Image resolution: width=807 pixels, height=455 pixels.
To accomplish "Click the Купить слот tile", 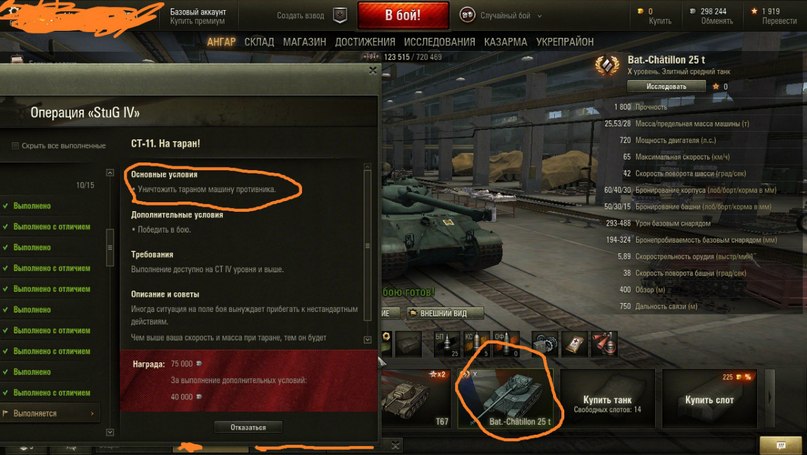I will [x=709, y=398].
